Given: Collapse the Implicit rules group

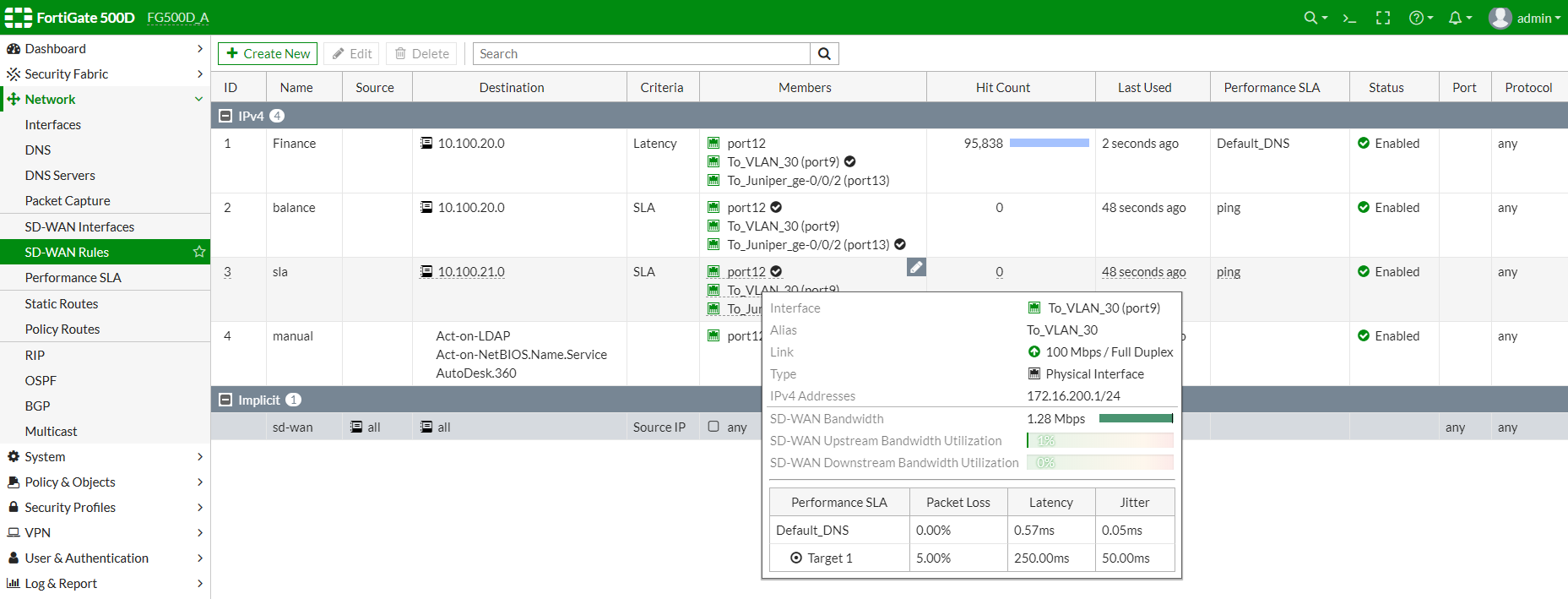Looking at the screenshot, I should 225,400.
